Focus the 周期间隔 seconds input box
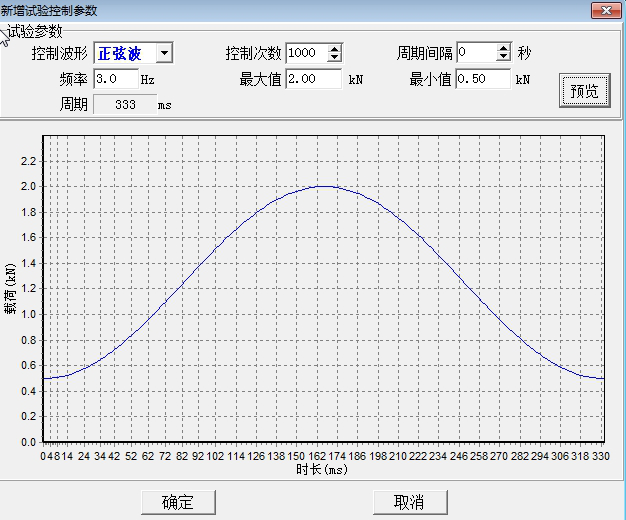The width and height of the screenshot is (626, 520). 475,53
